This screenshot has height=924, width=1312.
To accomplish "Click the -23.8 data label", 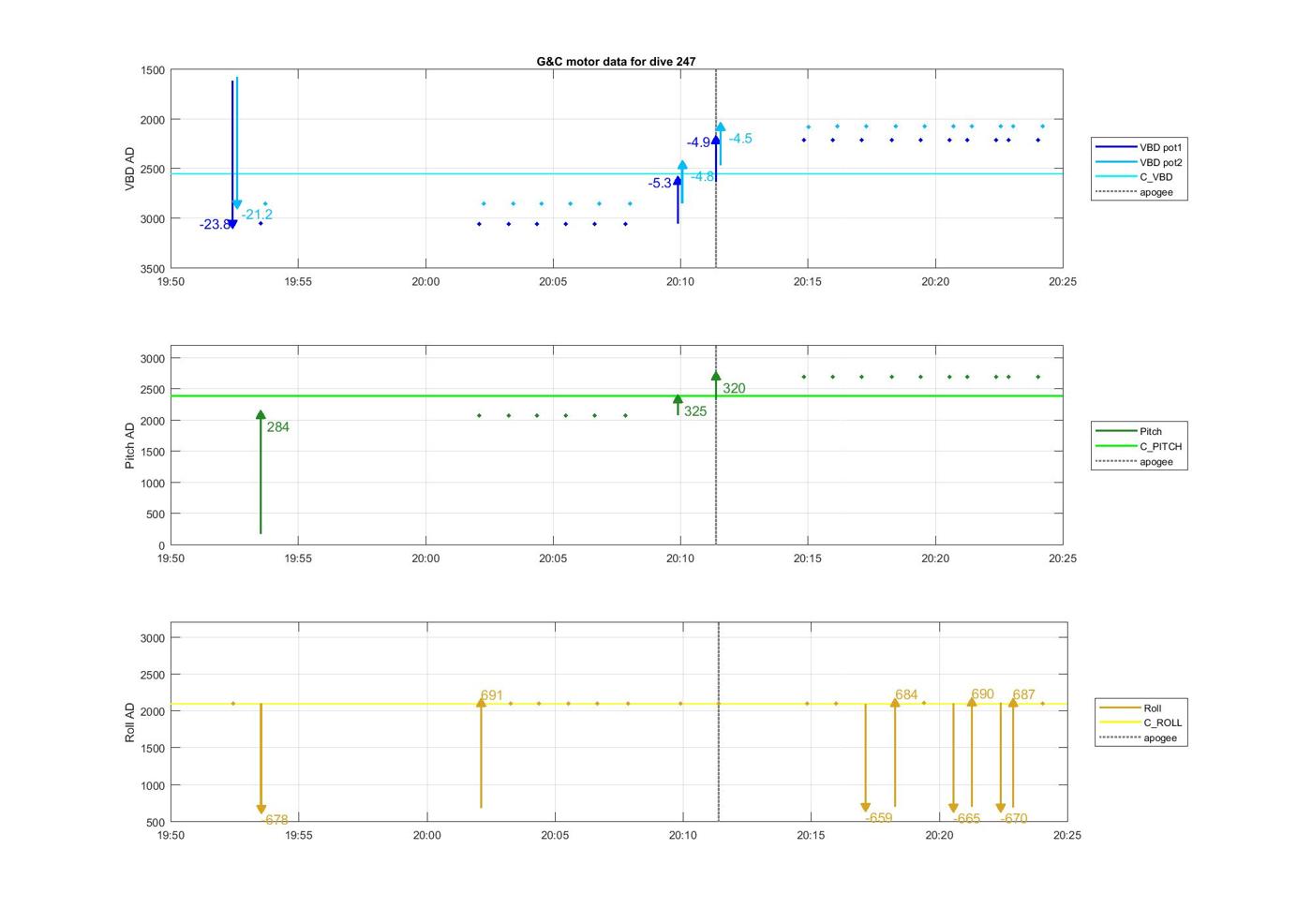I will [x=214, y=225].
